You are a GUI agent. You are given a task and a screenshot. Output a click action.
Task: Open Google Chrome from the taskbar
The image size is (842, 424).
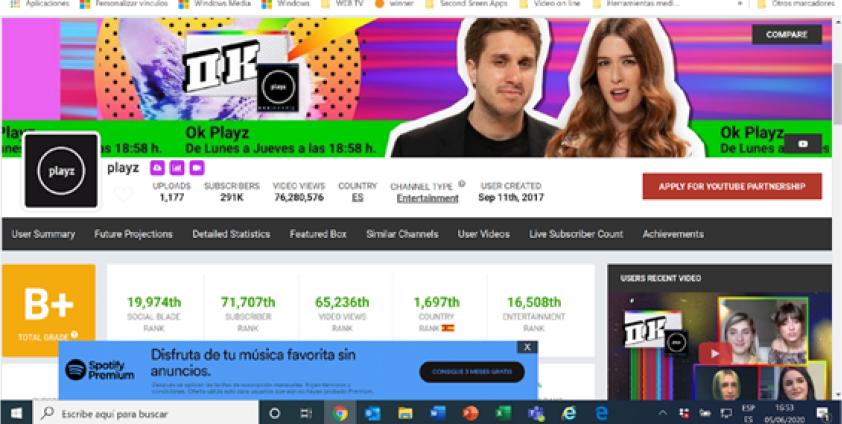click(340, 412)
